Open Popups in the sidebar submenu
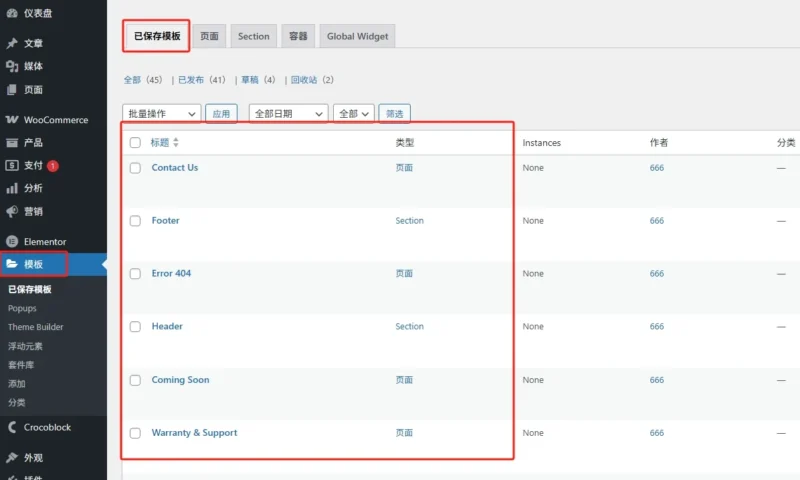Viewport: 800px width, 480px height. point(22,308)
